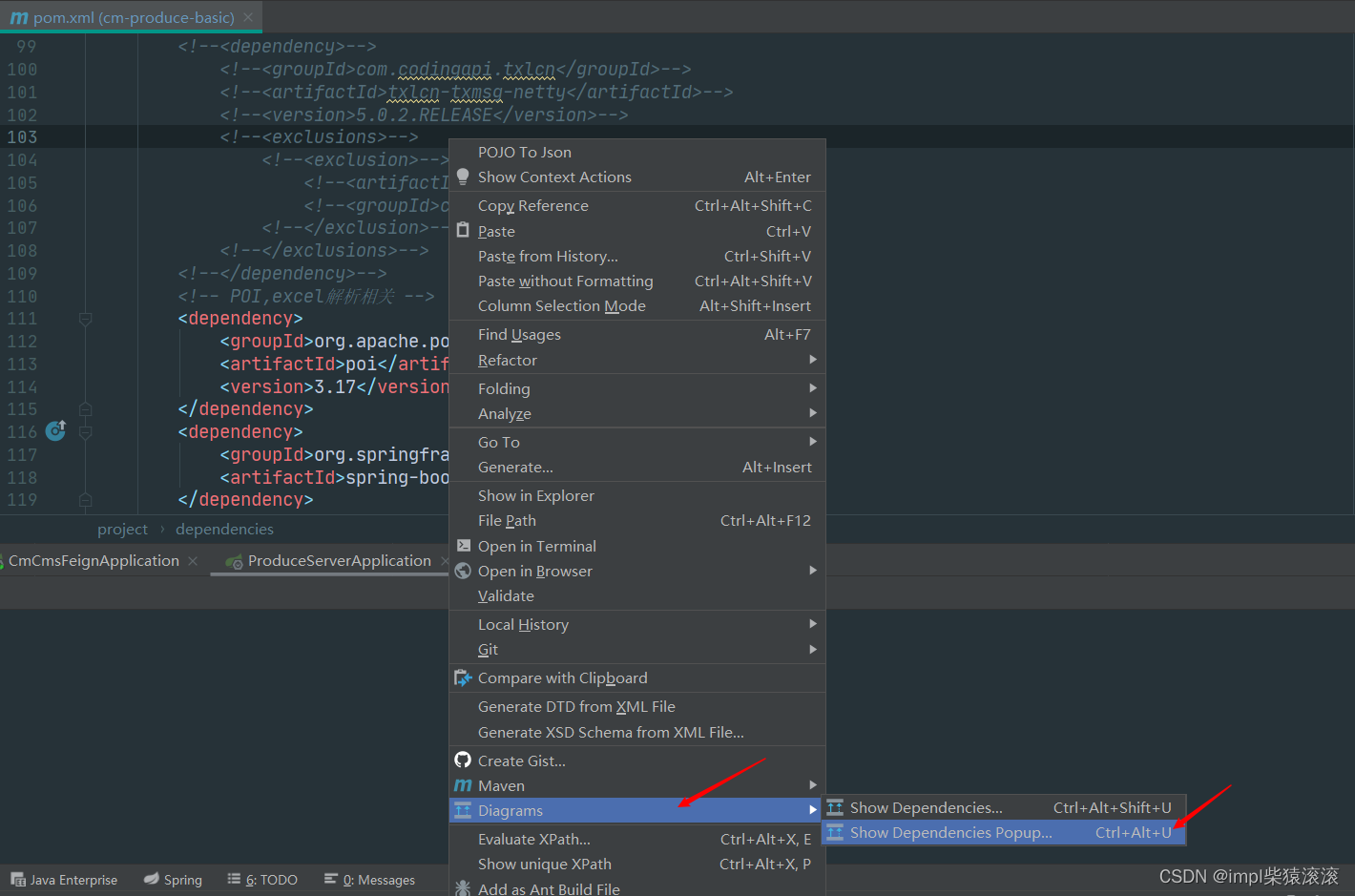Toggle fold marker at line 115

point(85,409)
